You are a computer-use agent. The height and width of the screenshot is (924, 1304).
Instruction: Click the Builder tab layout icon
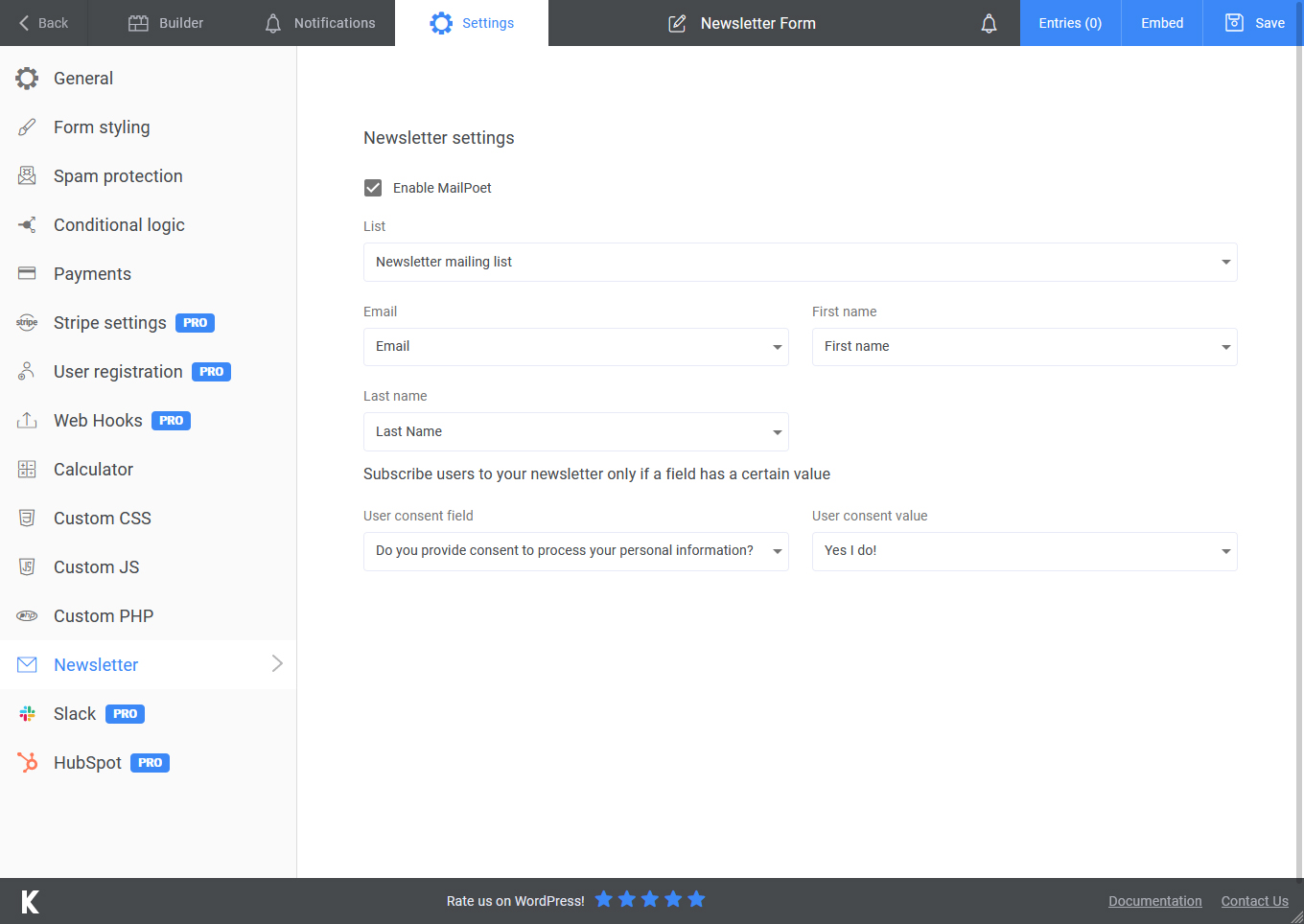(138, 23)
